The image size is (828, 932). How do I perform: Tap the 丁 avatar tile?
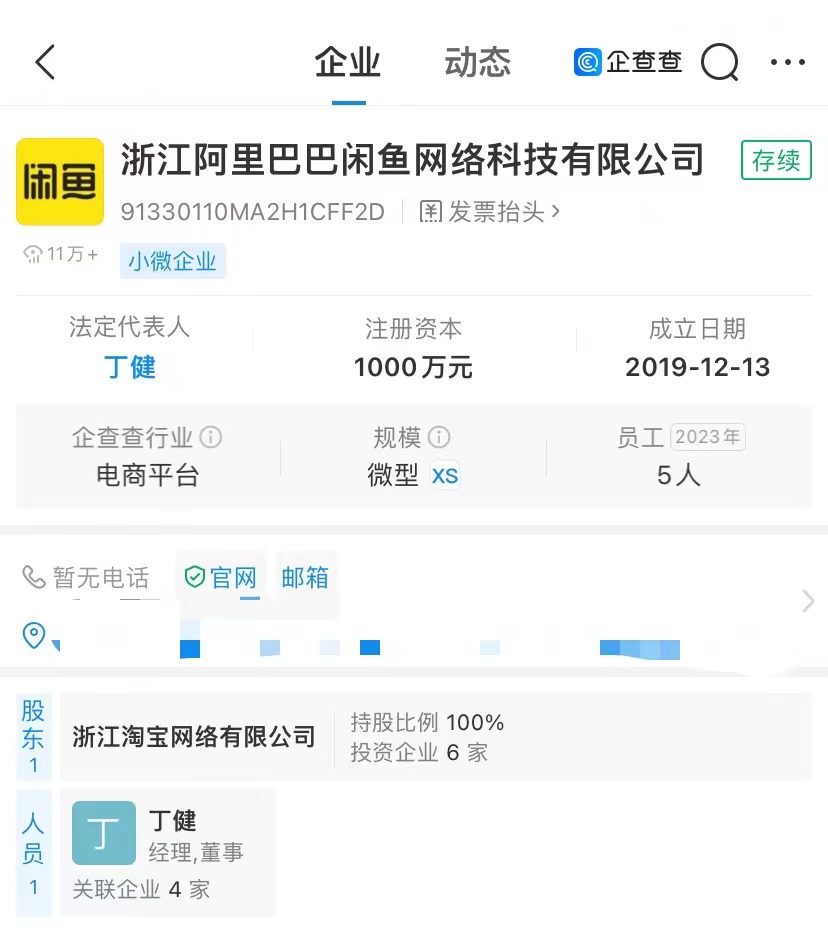tap(104, 833)
